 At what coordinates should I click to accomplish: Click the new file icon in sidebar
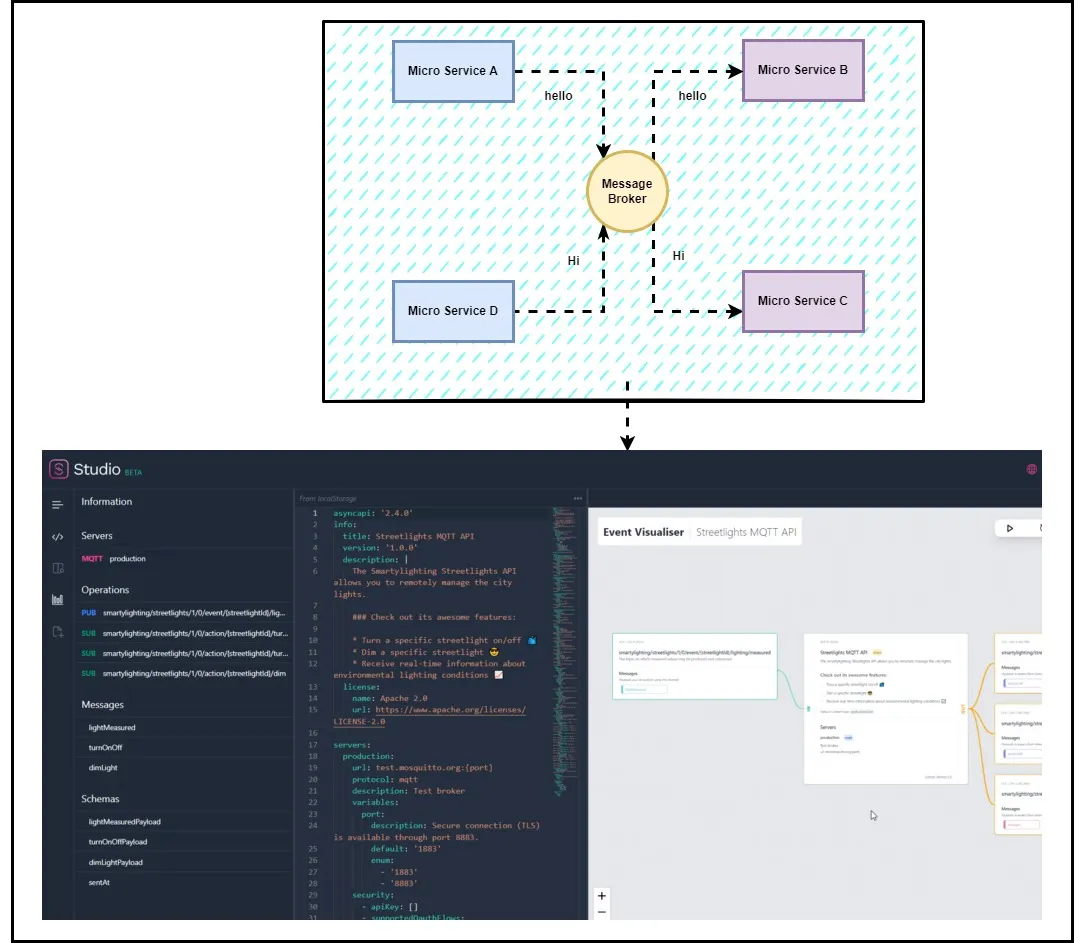[x=58, y=627]
